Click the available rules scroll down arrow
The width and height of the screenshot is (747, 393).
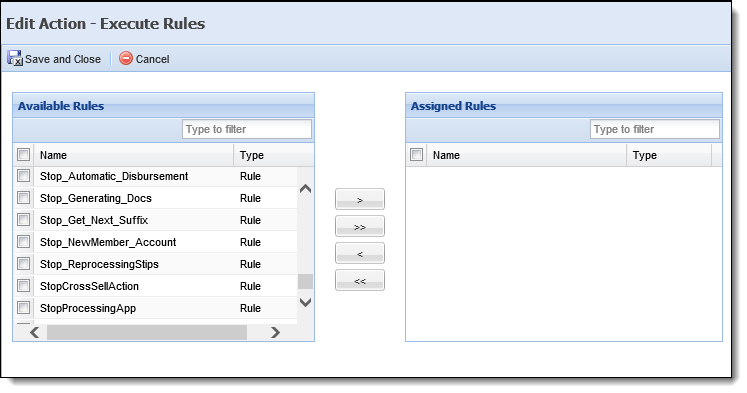point(305,302)
